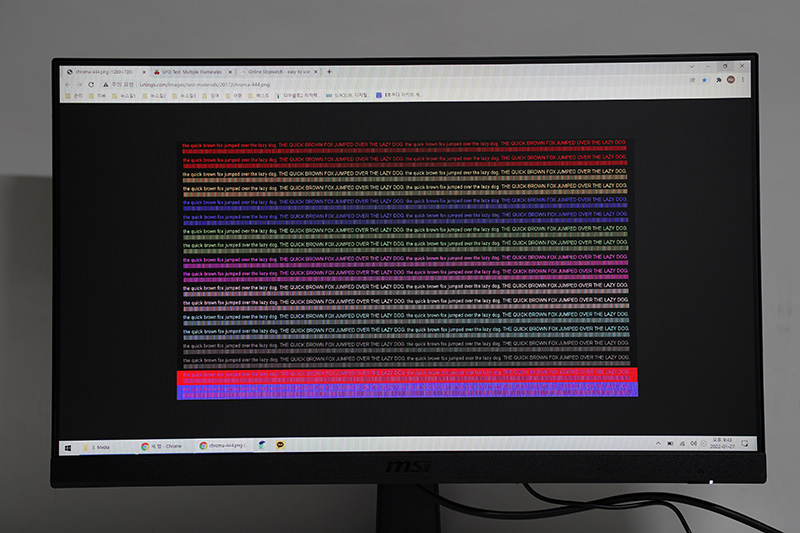Viewport: 800px width, 533px height.
Task: Open the blue-green app icon on taskbar
Action: 261,445
